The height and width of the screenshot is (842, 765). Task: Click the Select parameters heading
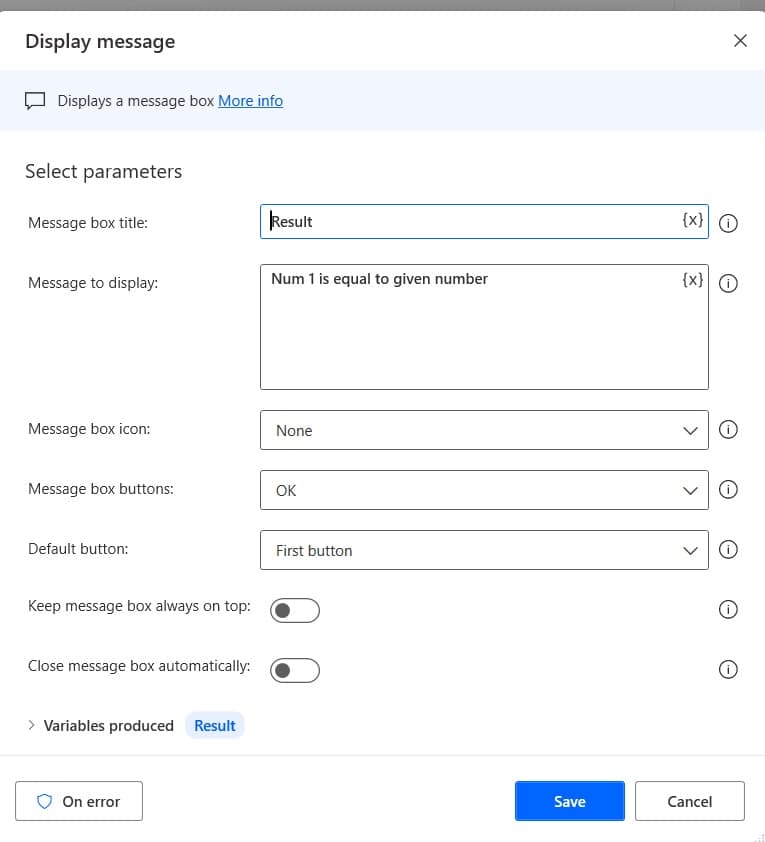[x=104, y=171]
